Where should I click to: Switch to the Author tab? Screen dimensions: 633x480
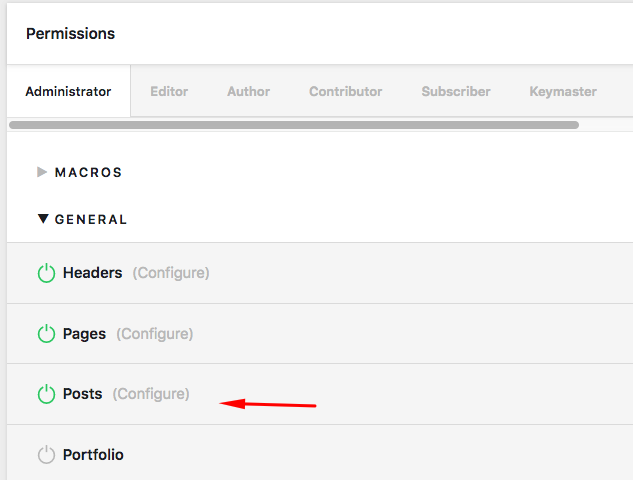click(249, 91)
